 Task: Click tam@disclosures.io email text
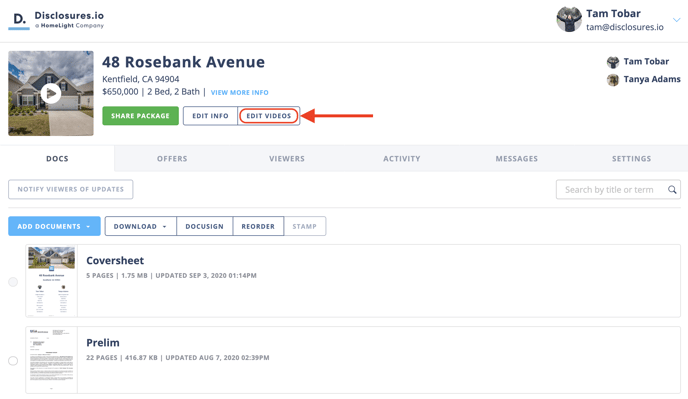coord(625,27)
